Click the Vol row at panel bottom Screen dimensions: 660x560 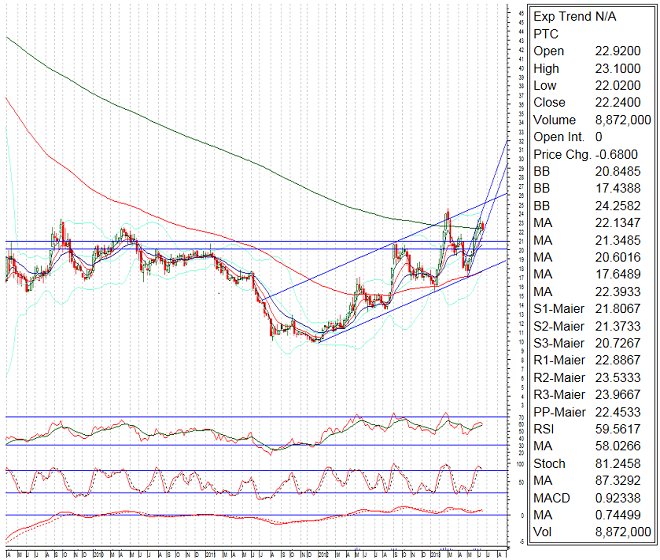(590, 532)
